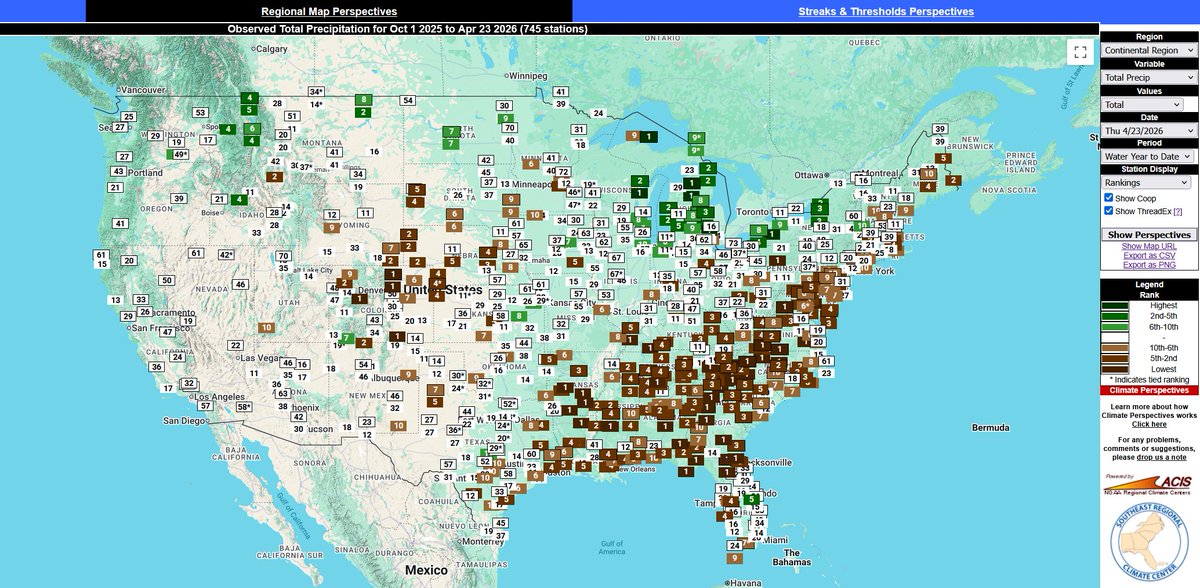This screenshot has width=1200, height=588.
Task: Open the 67* station marker in Illinois
Action: coord(616,274)
